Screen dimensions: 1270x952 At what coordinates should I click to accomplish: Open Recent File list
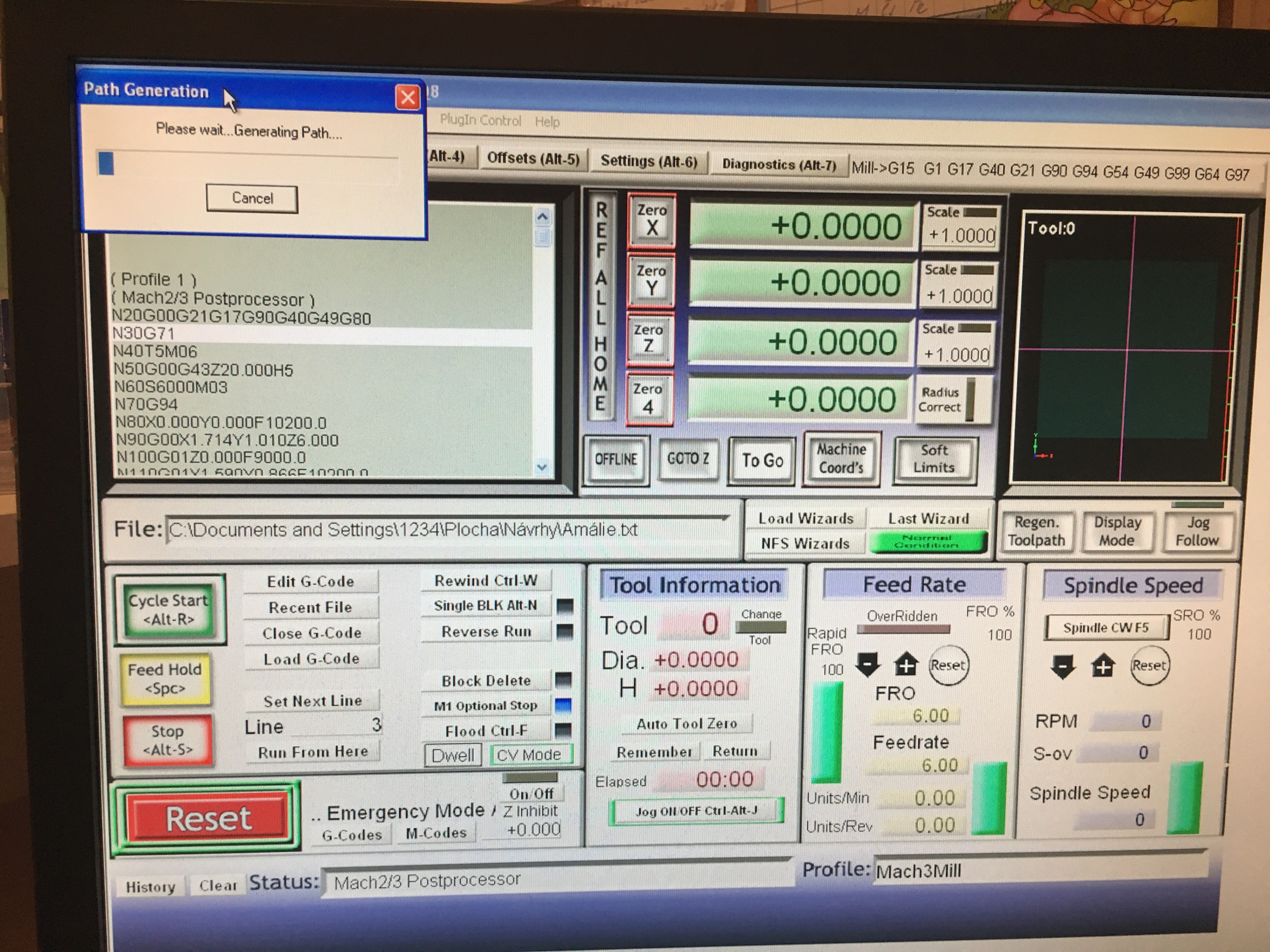pos(311,607)
